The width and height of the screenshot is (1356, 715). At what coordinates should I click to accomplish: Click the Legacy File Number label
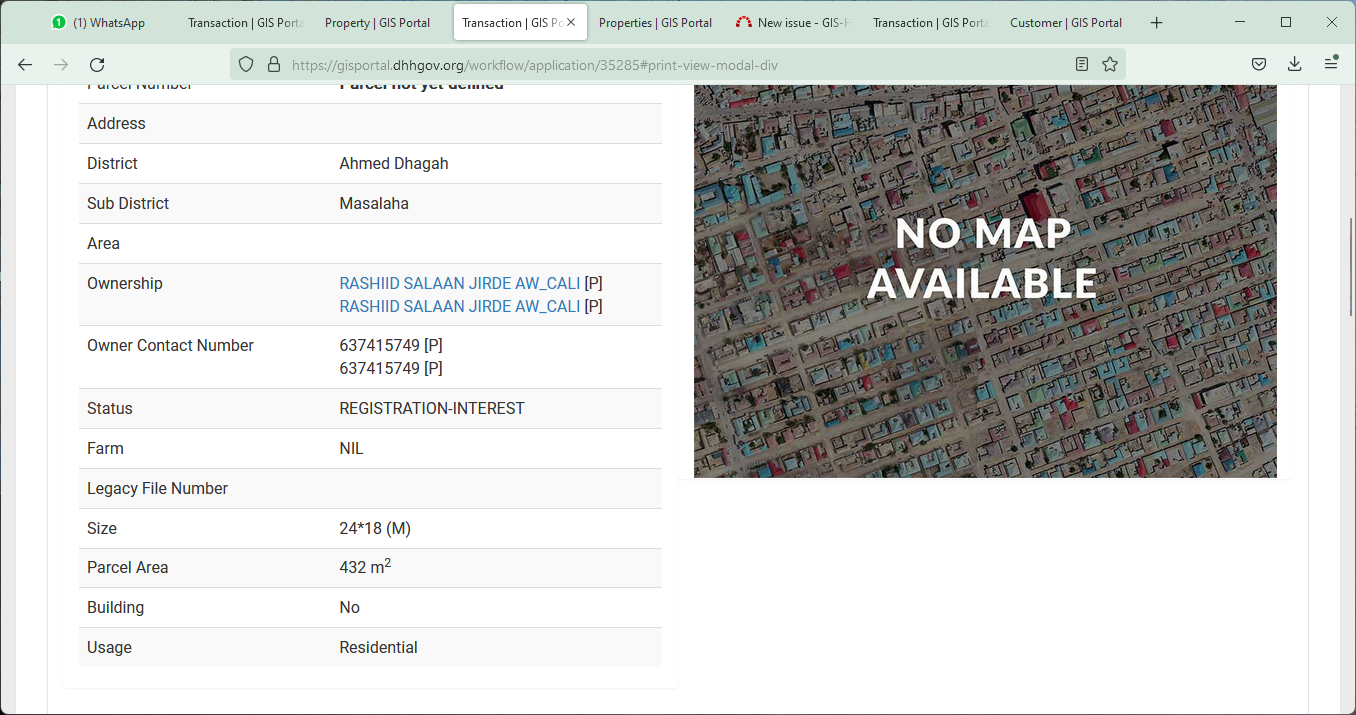157,488
